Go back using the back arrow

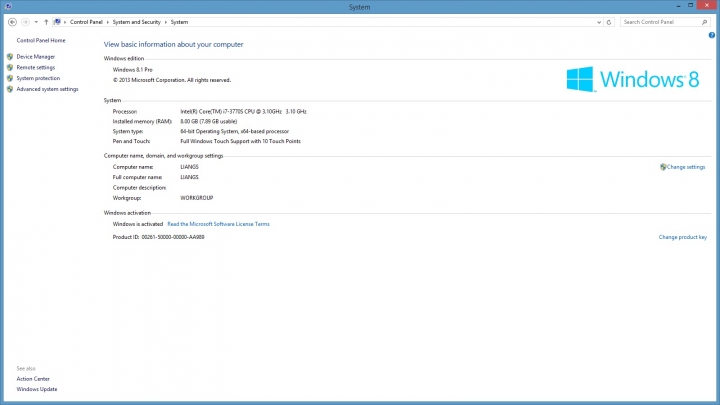(x=12, y=22)
